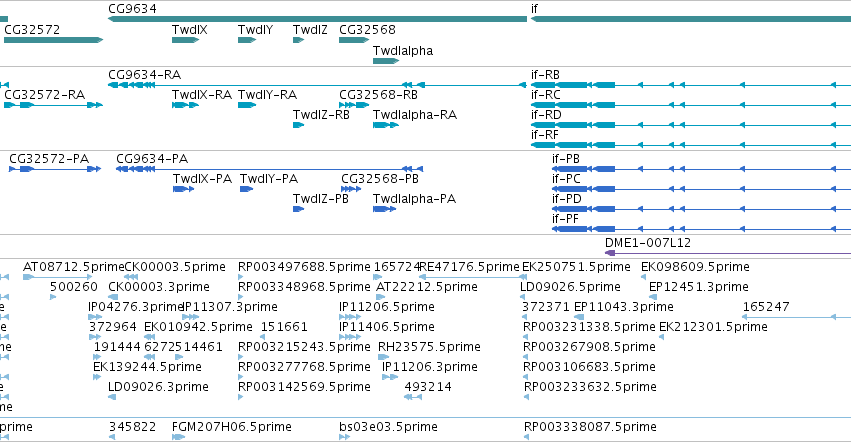Click the 372964 feature label
851x442 pixels.
[x=112, y=327]
